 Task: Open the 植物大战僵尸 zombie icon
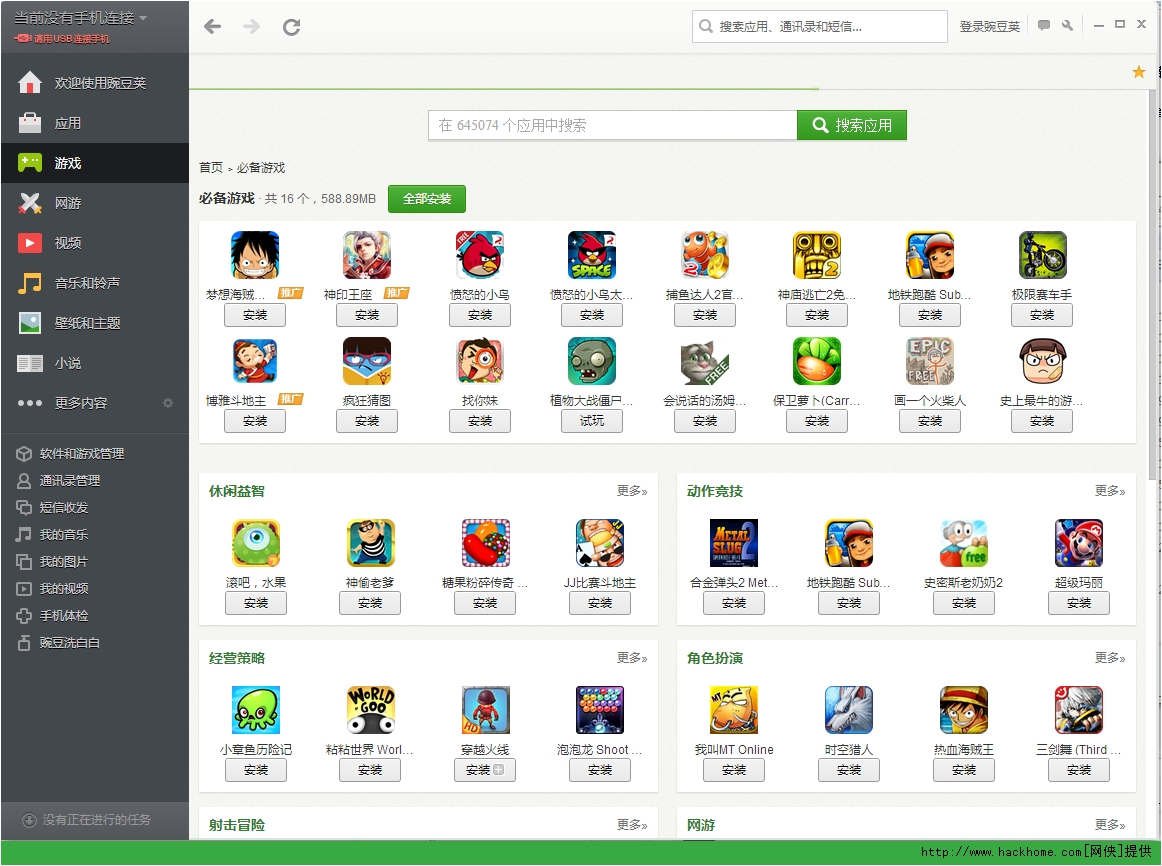tap(592, 361)
